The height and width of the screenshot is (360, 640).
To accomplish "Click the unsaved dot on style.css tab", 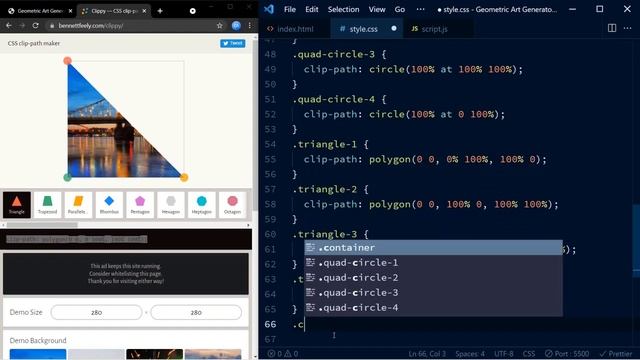I will pyautogui.click(x=393, y=29).
